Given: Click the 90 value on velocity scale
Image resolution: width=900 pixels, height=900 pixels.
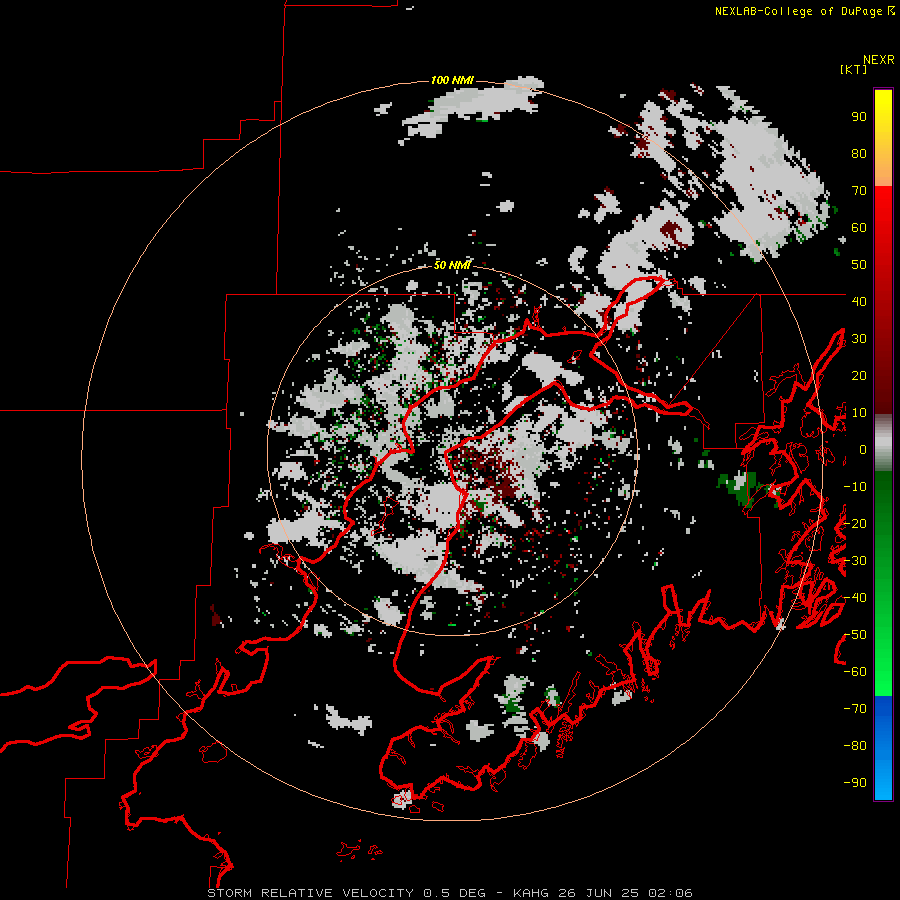Looking at the screenshot, I should 859,117.
